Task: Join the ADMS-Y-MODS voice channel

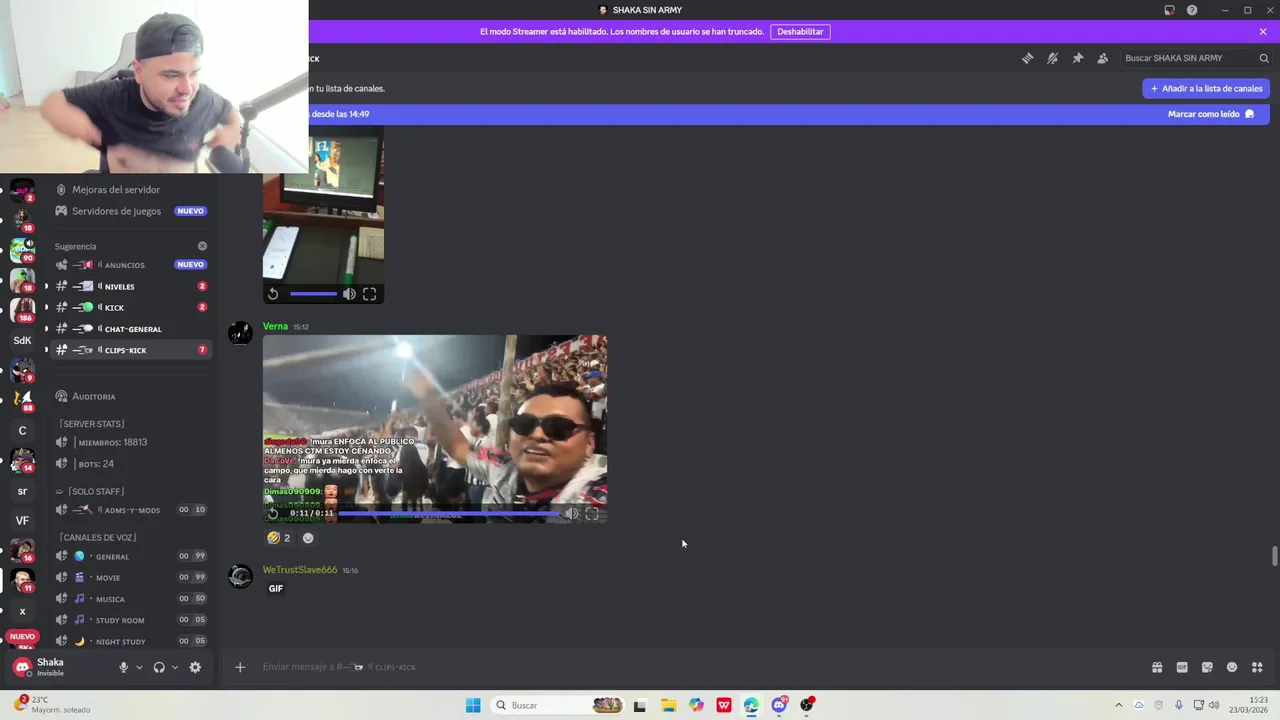Action: [132, 510]
